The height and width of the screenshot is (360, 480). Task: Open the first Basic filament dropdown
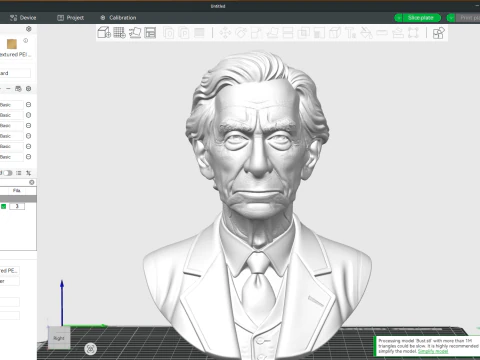click(x=11, y=105)
